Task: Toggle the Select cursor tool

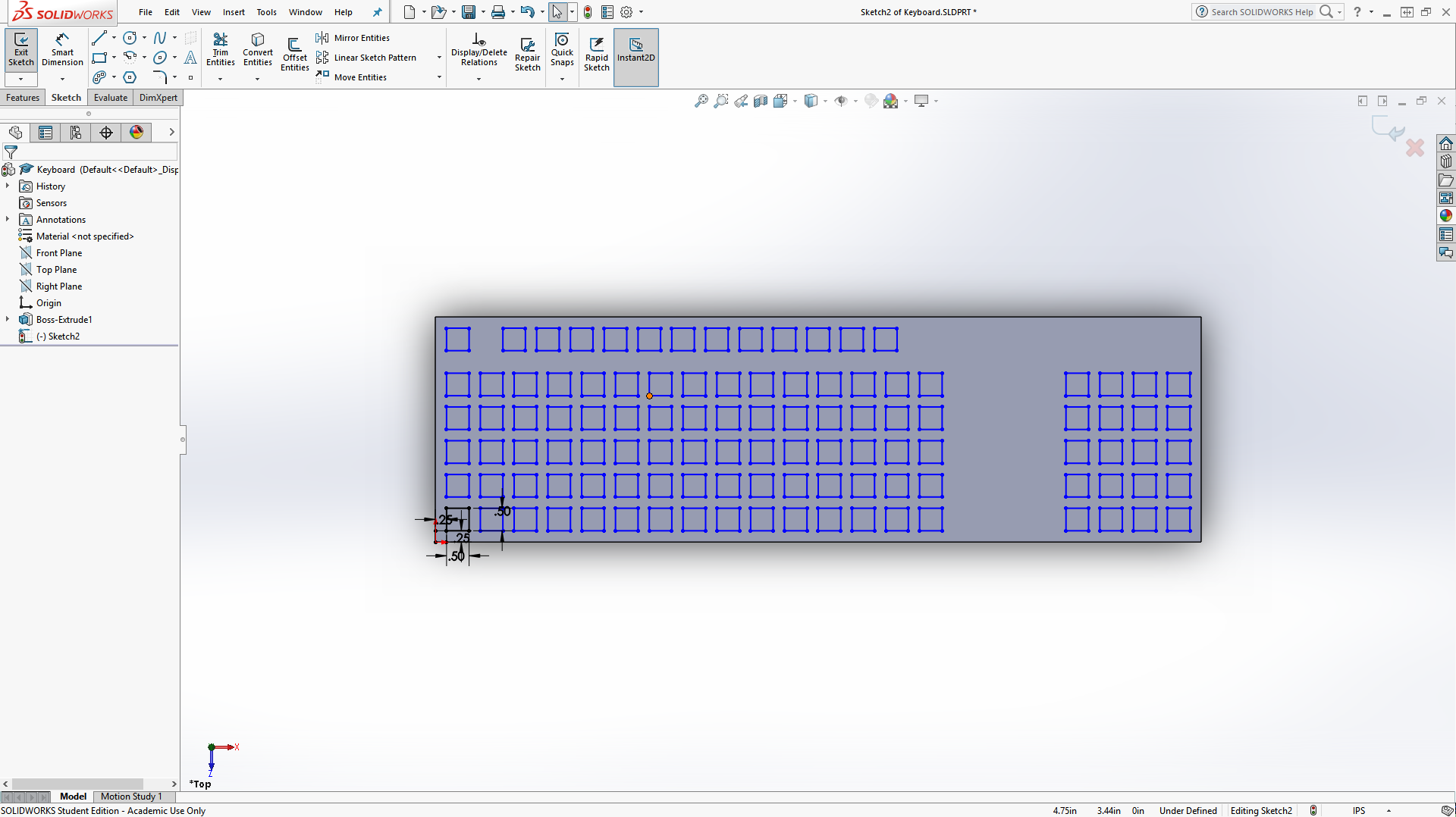Action: (557, 12)
